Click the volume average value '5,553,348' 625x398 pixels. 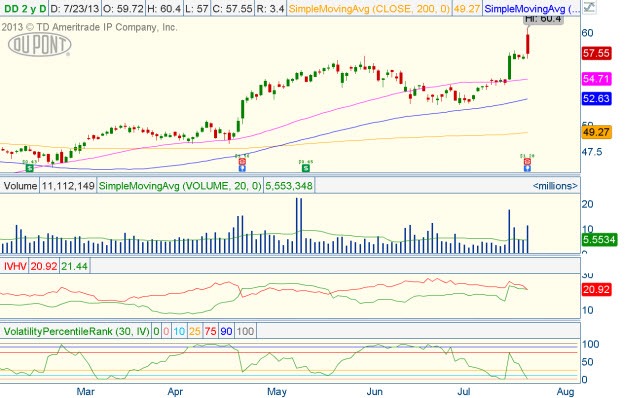coord(289,186)
